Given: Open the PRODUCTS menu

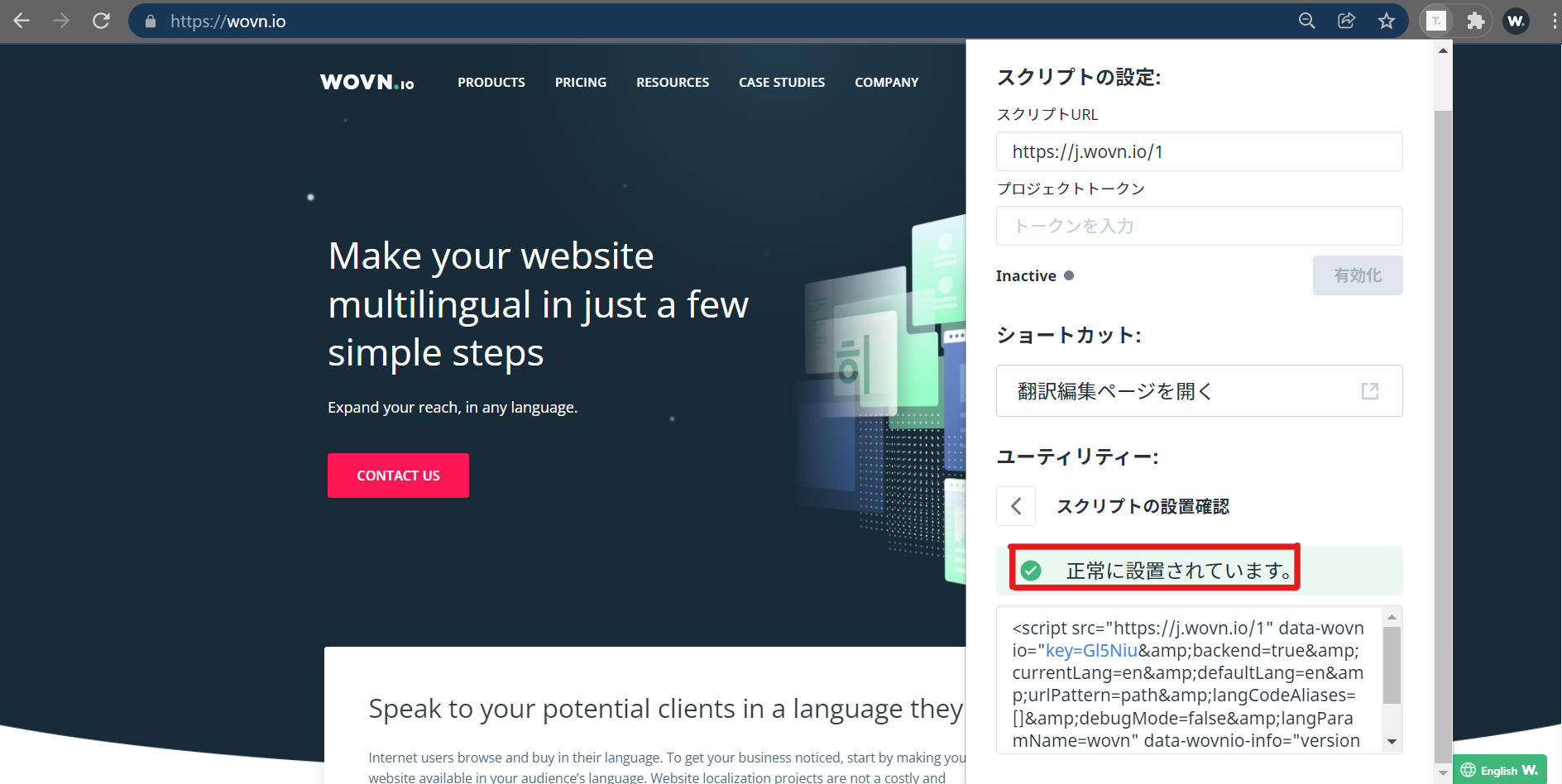Looking at the screenshot, I should pyautogui.click(x=491, y=82).
